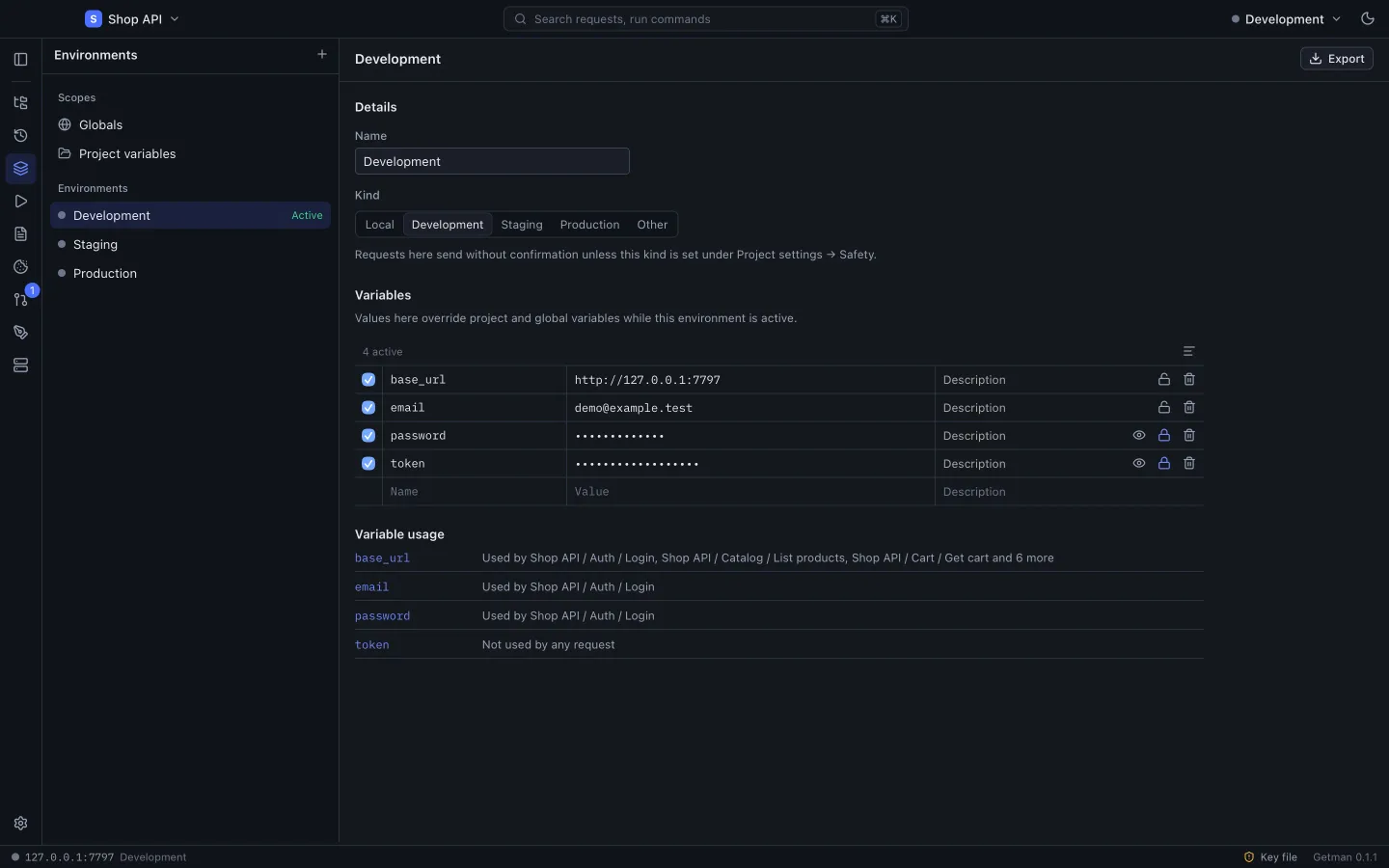Select the Production kind tab

click(x=589, y=225)
